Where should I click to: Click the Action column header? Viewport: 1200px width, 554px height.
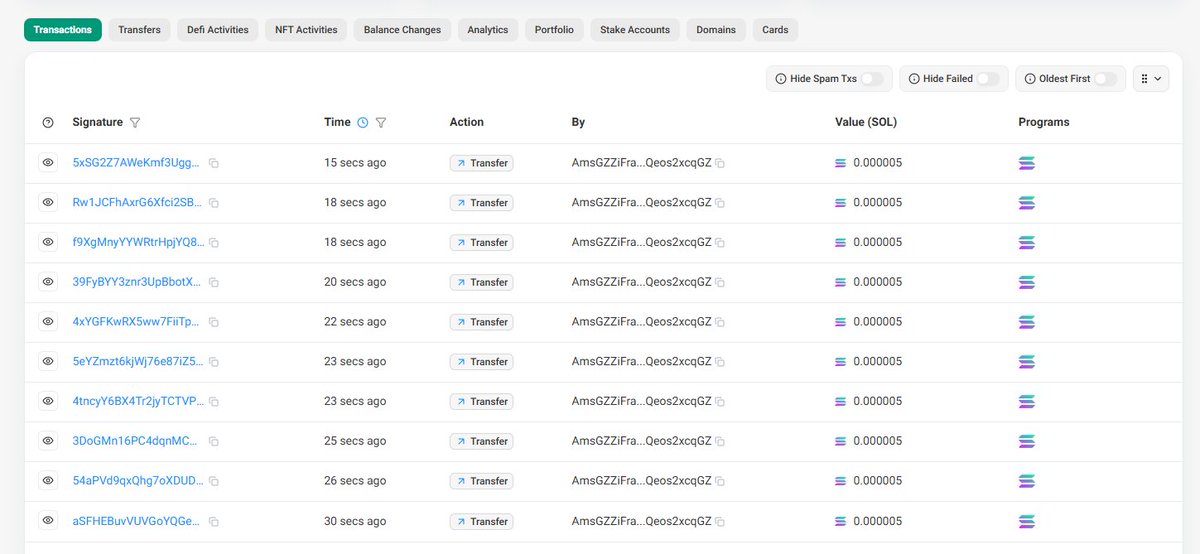pyautogui.click(x=467, y=122)
